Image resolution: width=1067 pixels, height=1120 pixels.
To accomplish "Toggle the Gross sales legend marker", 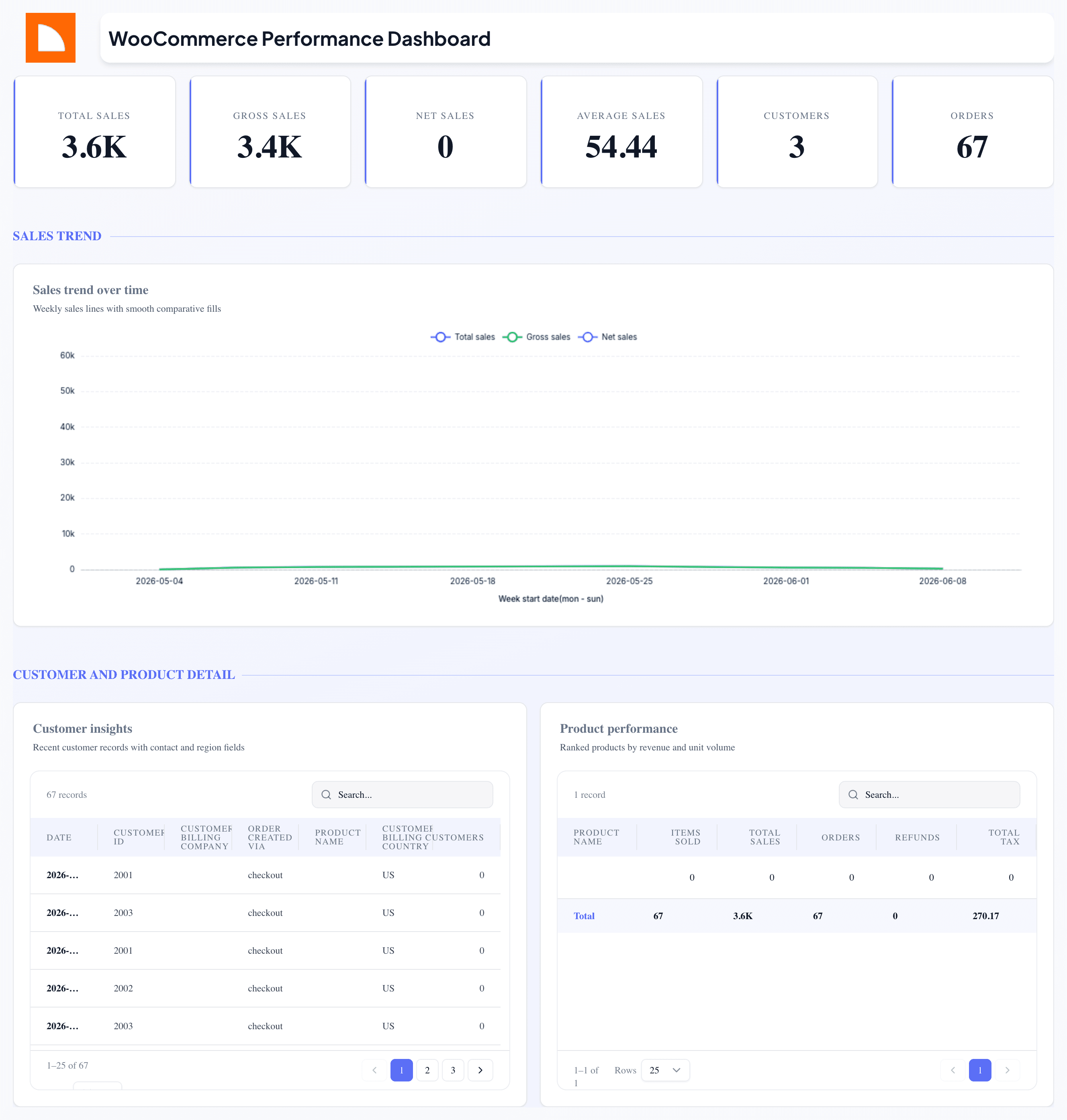I will [x=512, y=337].
